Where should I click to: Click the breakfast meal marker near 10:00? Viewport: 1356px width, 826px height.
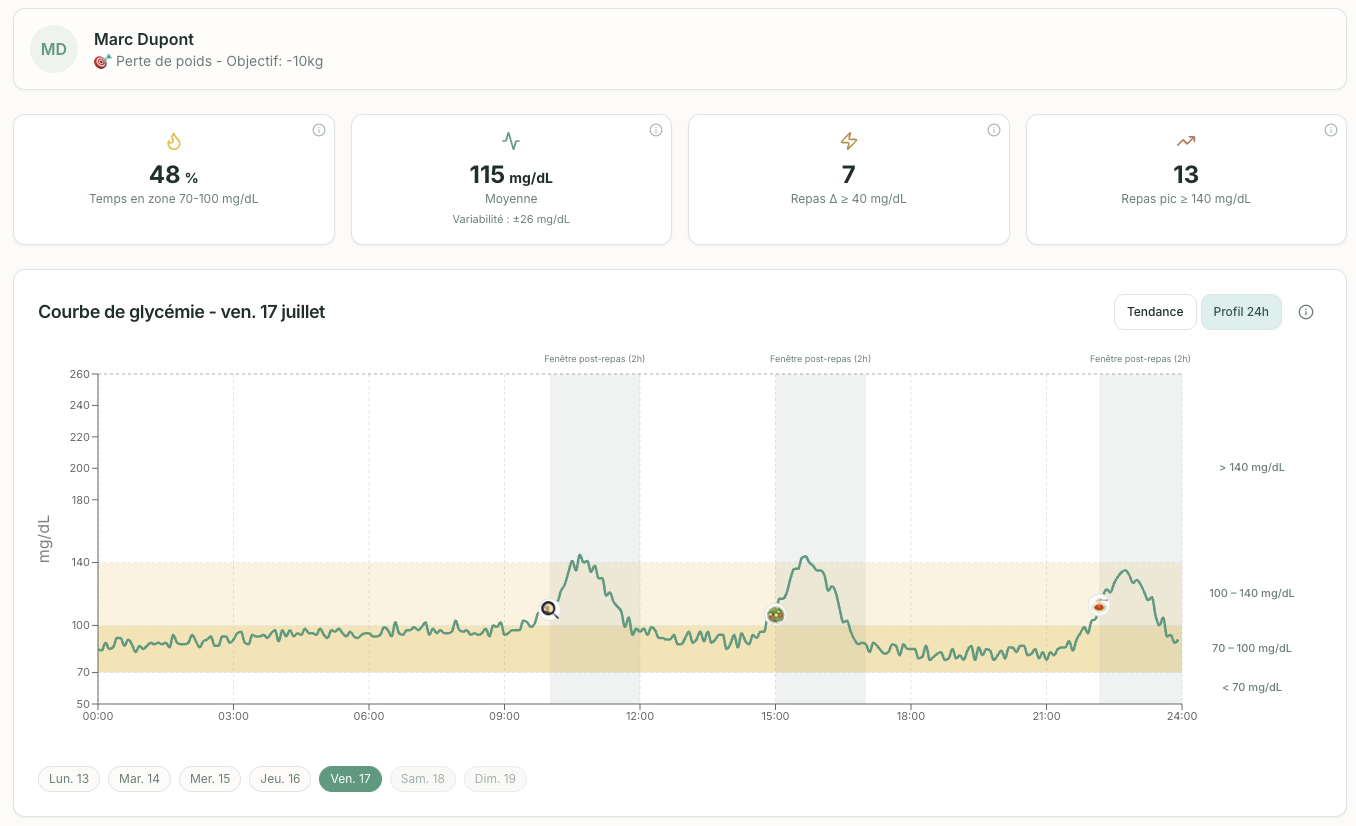click(549, 608)
